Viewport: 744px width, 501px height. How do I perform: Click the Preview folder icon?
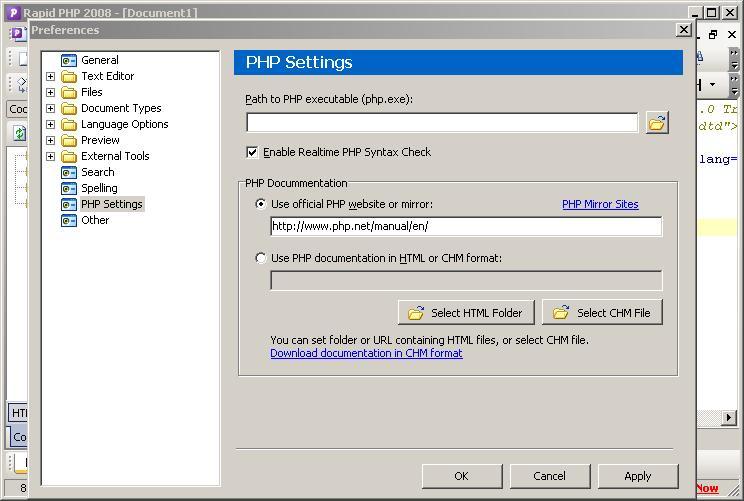click(x=69, y=140)
